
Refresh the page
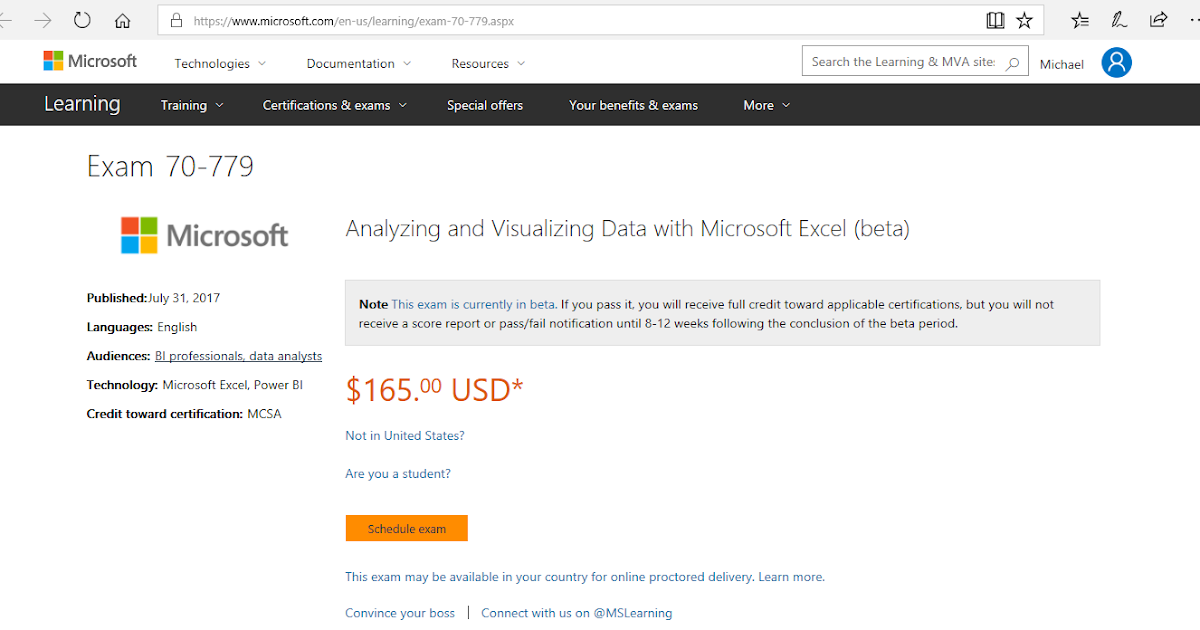click(x=82, y=19)
